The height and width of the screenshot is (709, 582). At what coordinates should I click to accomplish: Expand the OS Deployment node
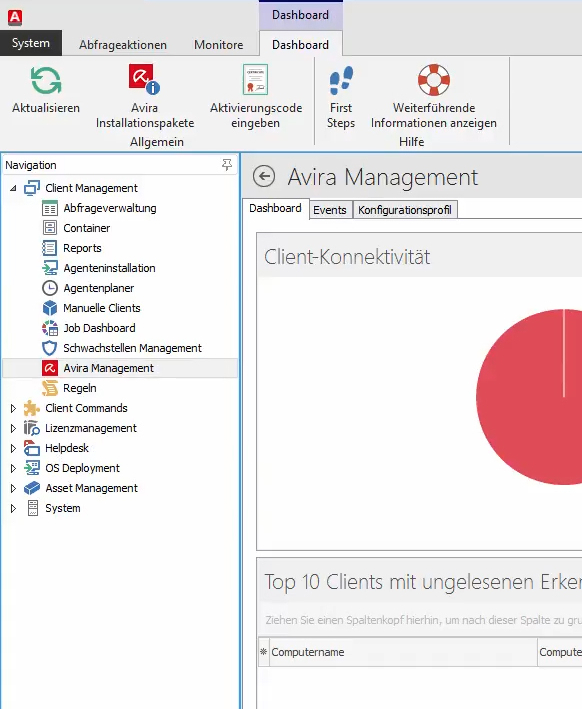13,468
